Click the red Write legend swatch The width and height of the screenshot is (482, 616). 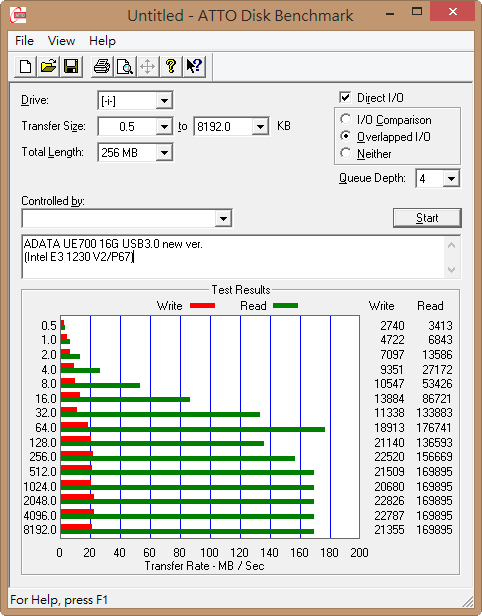coord(202,306)
